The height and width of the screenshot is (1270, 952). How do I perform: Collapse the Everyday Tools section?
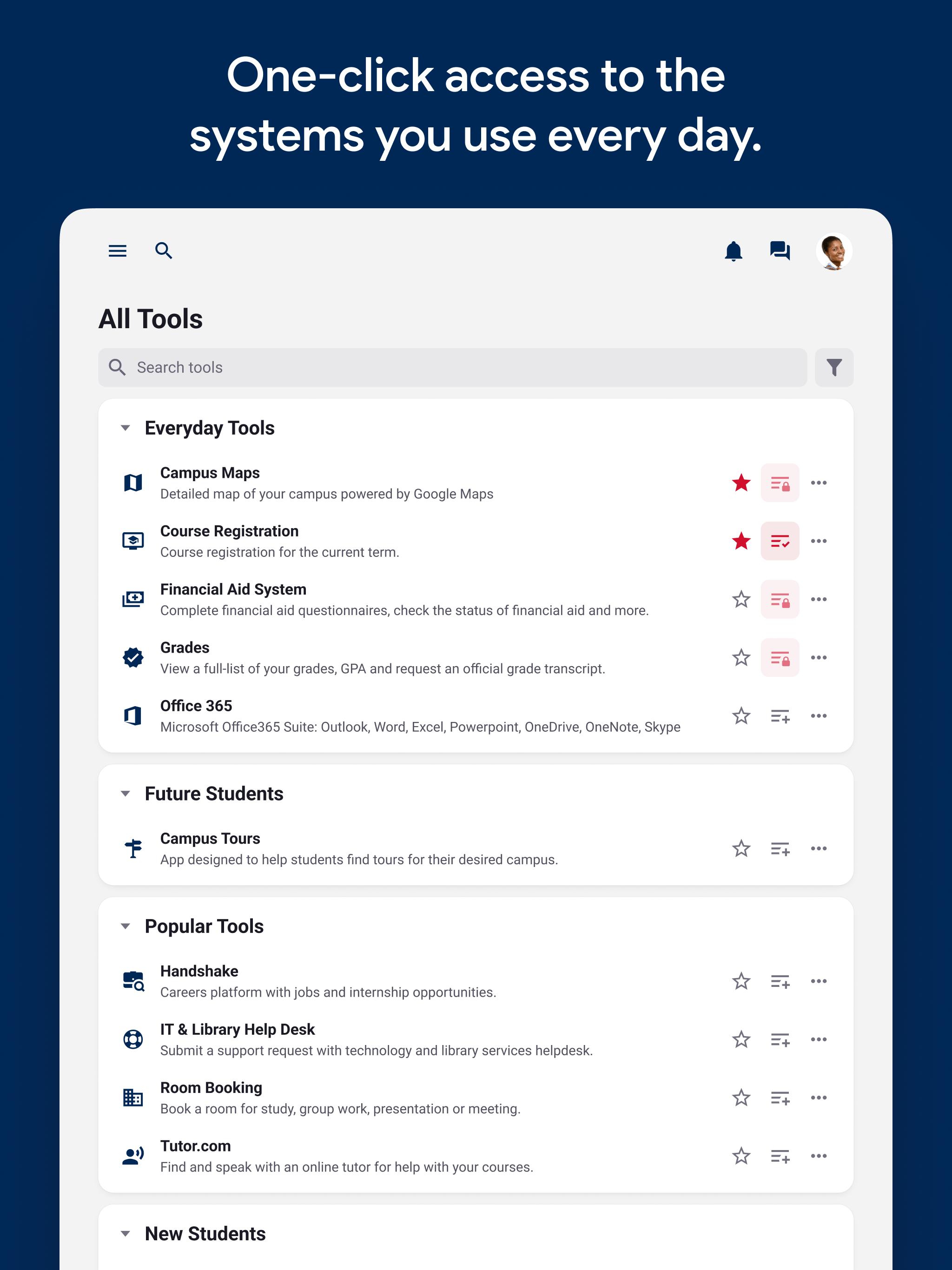(125, 428)
